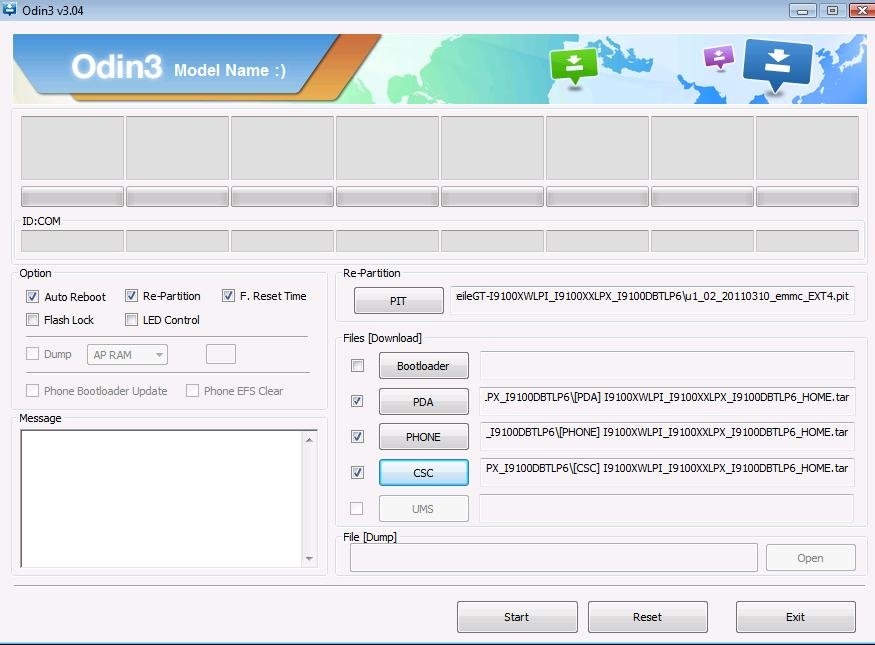Viewport: 875px width, 645px height.
Task: Click the PIT file path field
Action: pyautogui.click(x=652, y=300)
